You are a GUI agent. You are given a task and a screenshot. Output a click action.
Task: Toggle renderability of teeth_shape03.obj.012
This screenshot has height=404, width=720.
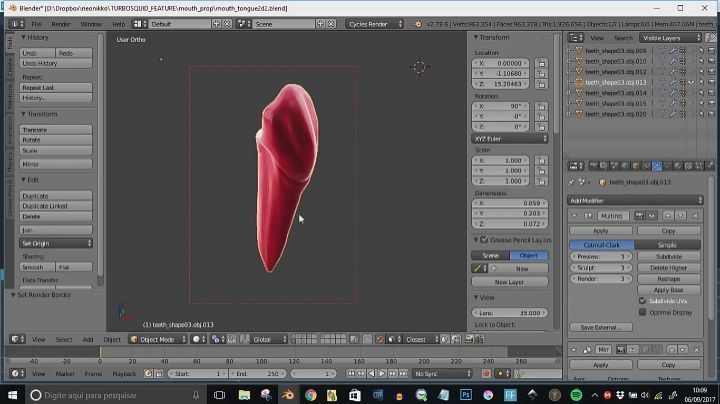point(712,72)
